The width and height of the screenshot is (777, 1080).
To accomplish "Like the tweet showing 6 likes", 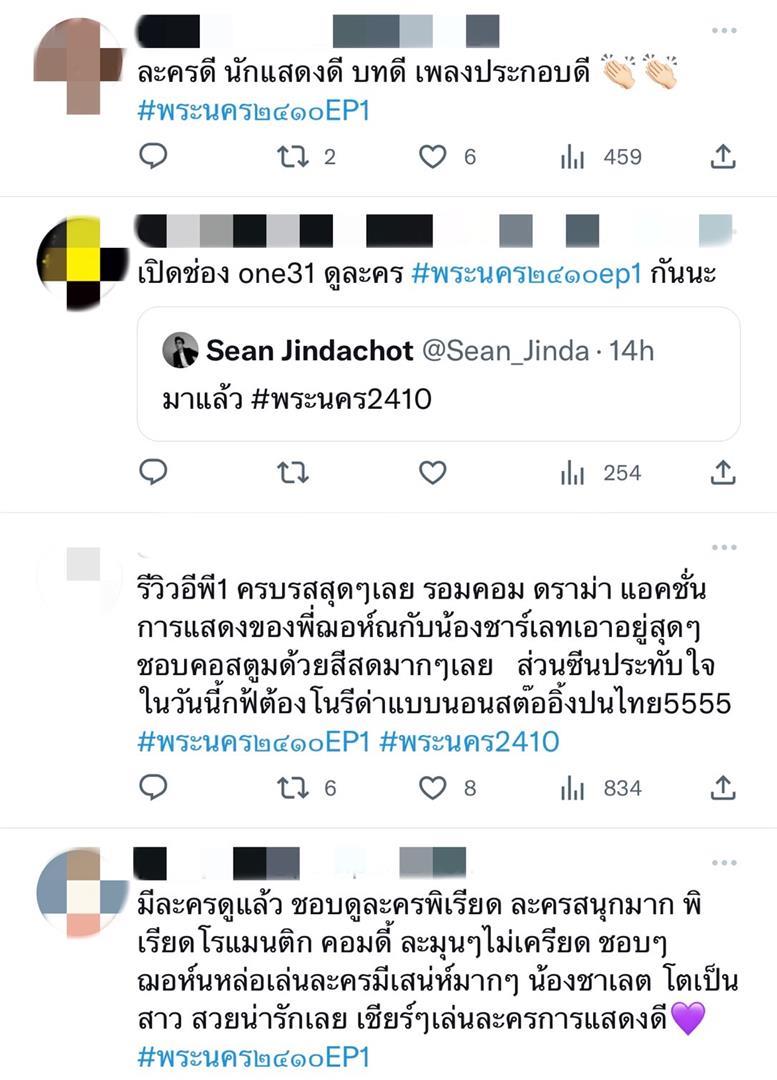I will point(433,157).
